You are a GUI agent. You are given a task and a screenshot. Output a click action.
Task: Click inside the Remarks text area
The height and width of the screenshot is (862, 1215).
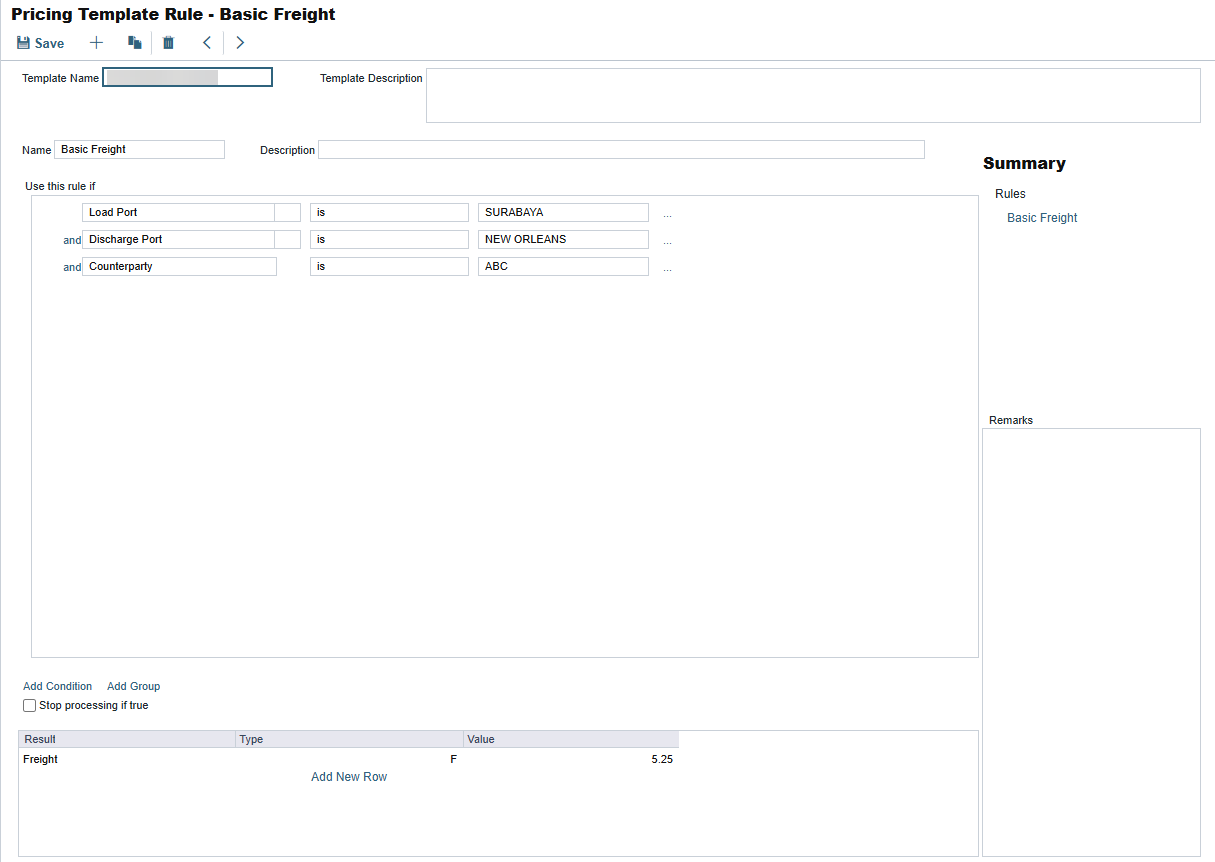tap(1091, 642)
